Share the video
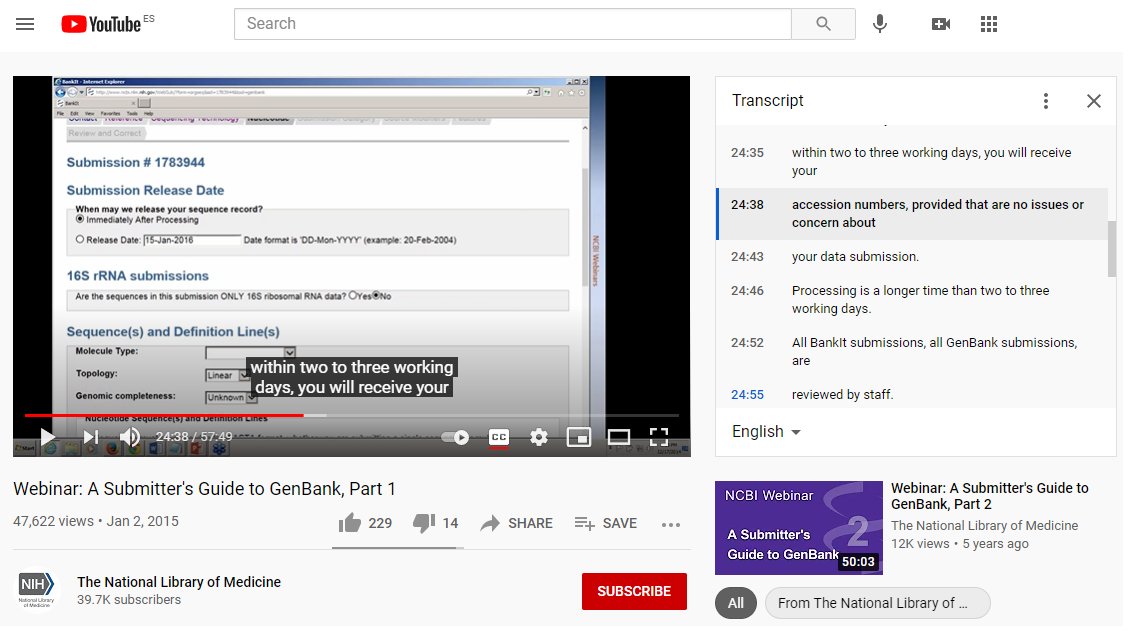This screenshot has width=1128, height=631. (x=517, y=523)
